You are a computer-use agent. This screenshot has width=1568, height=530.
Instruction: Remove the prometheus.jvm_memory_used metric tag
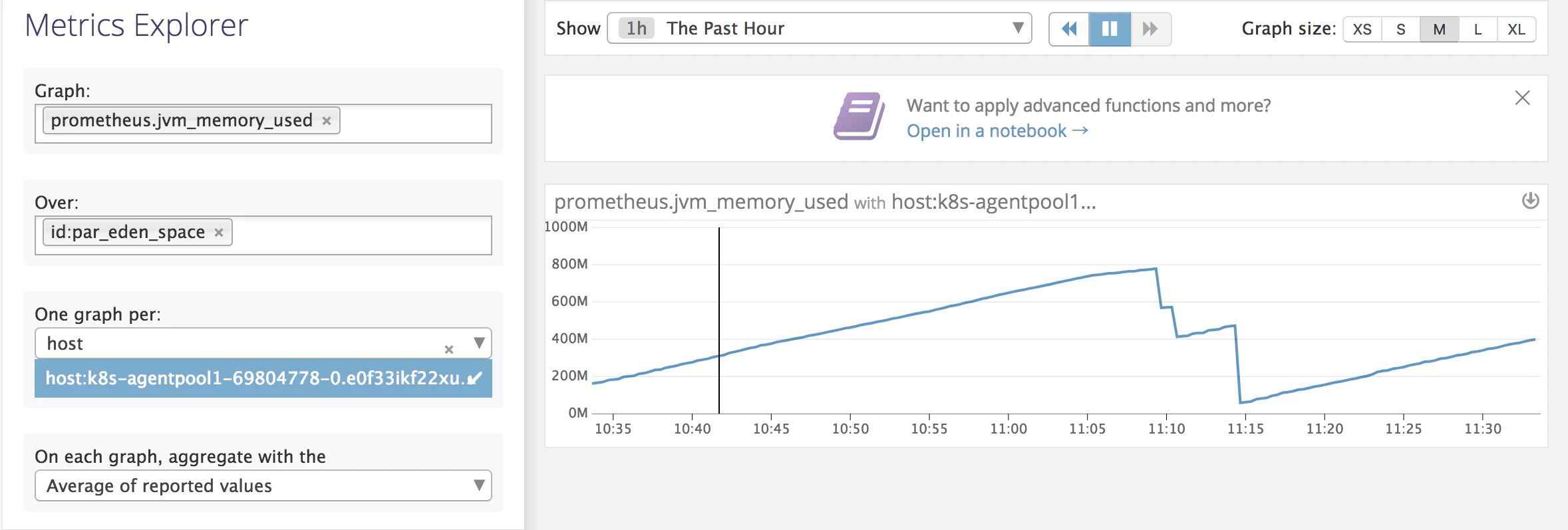[x=327, y=121]
